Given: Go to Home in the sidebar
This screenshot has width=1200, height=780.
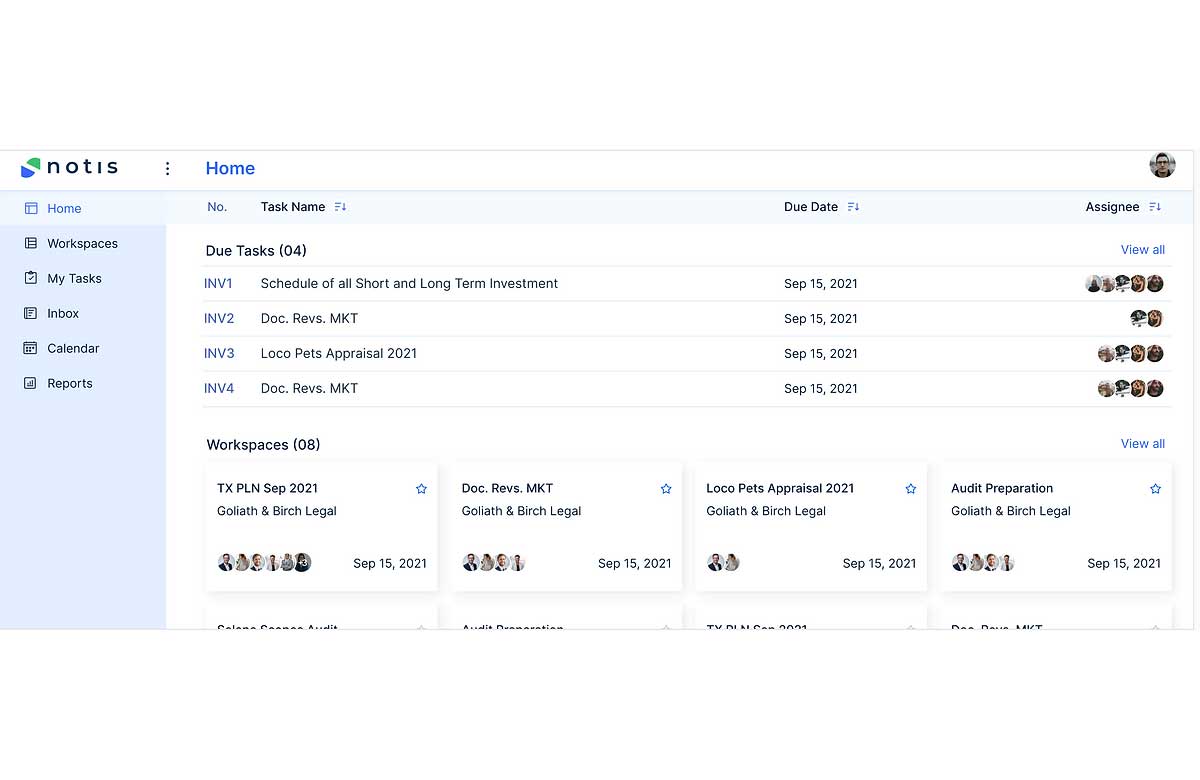Looking at the screenshot, I should point(64,208).
